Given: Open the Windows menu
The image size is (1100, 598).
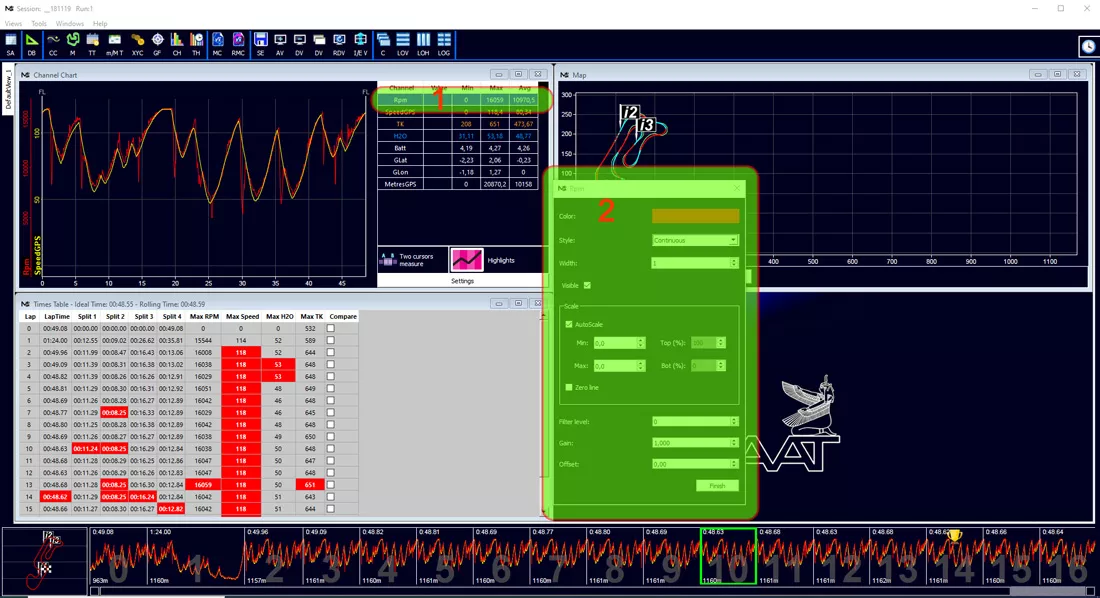Looking at the screenshot, I should point(69,24).
